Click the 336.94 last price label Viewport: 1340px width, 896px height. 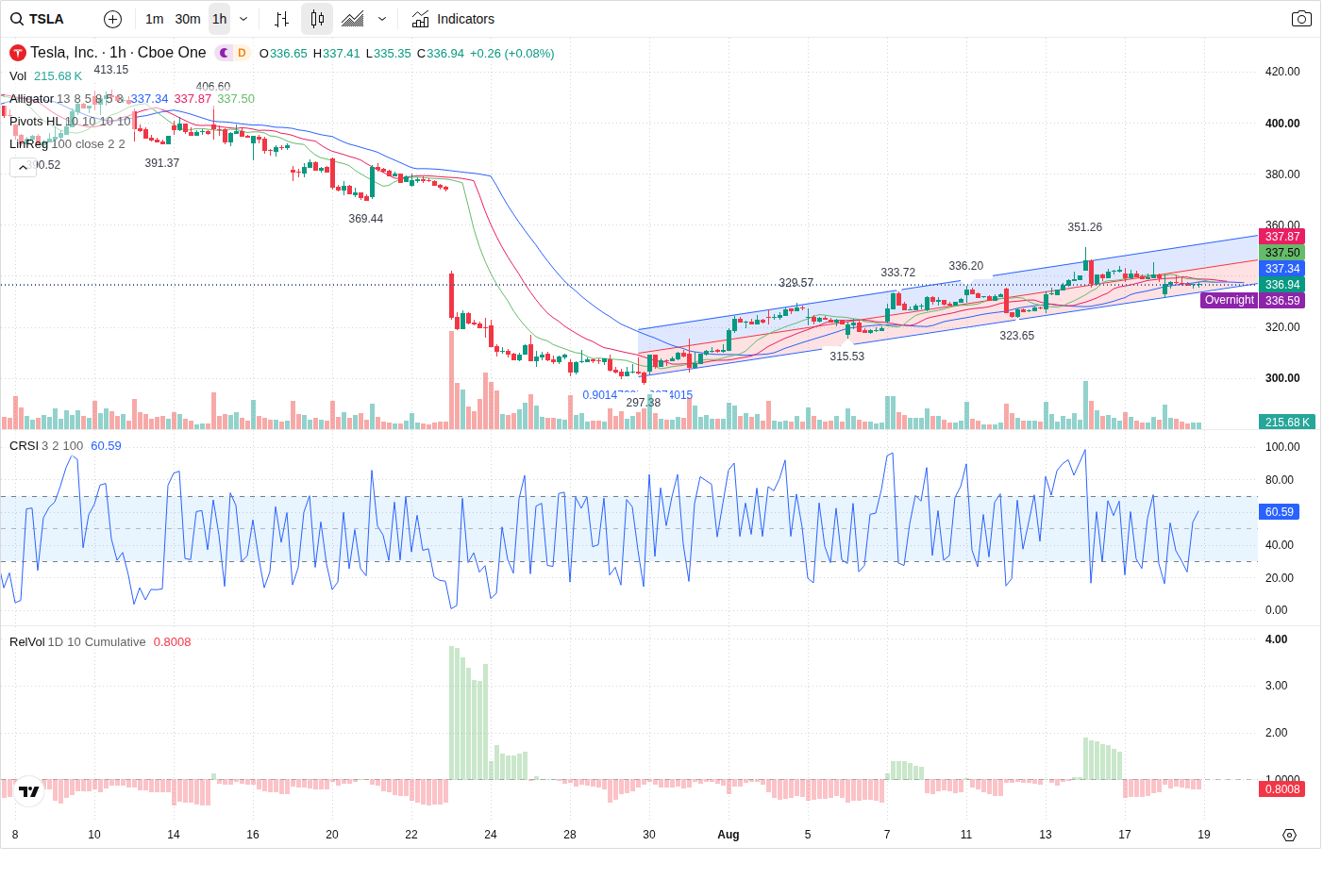click(1282, 285)
